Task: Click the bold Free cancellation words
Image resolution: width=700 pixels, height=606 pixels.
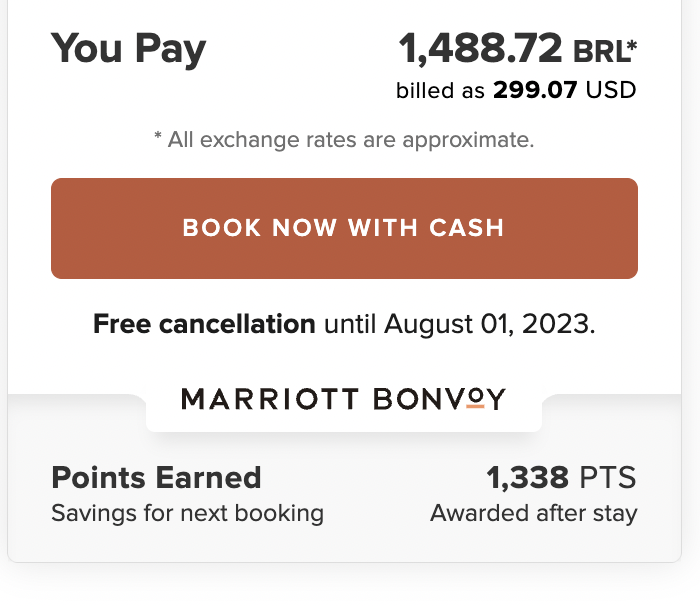Action: (x=204, y=324)
